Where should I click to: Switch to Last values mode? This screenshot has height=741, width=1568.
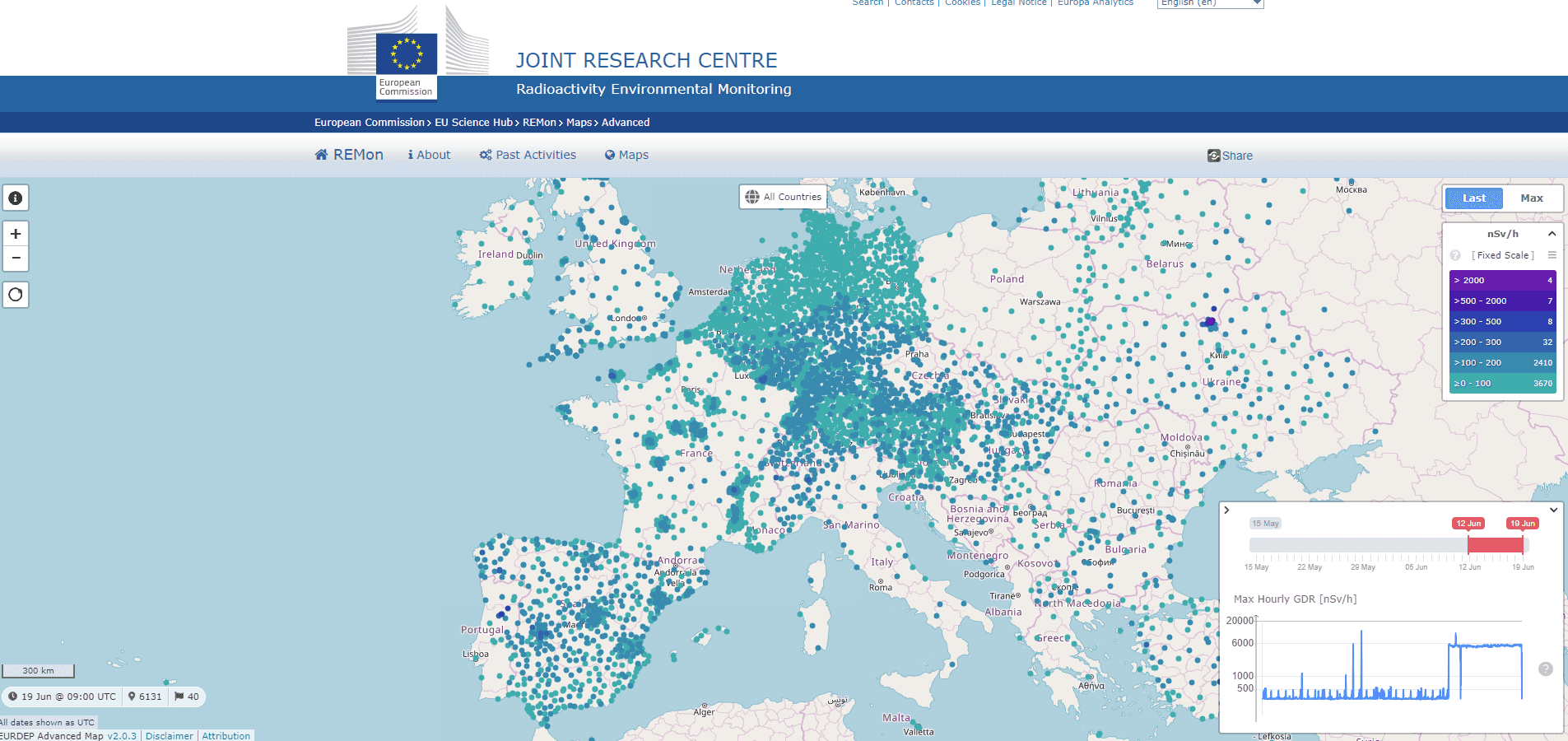[1473, 198]
